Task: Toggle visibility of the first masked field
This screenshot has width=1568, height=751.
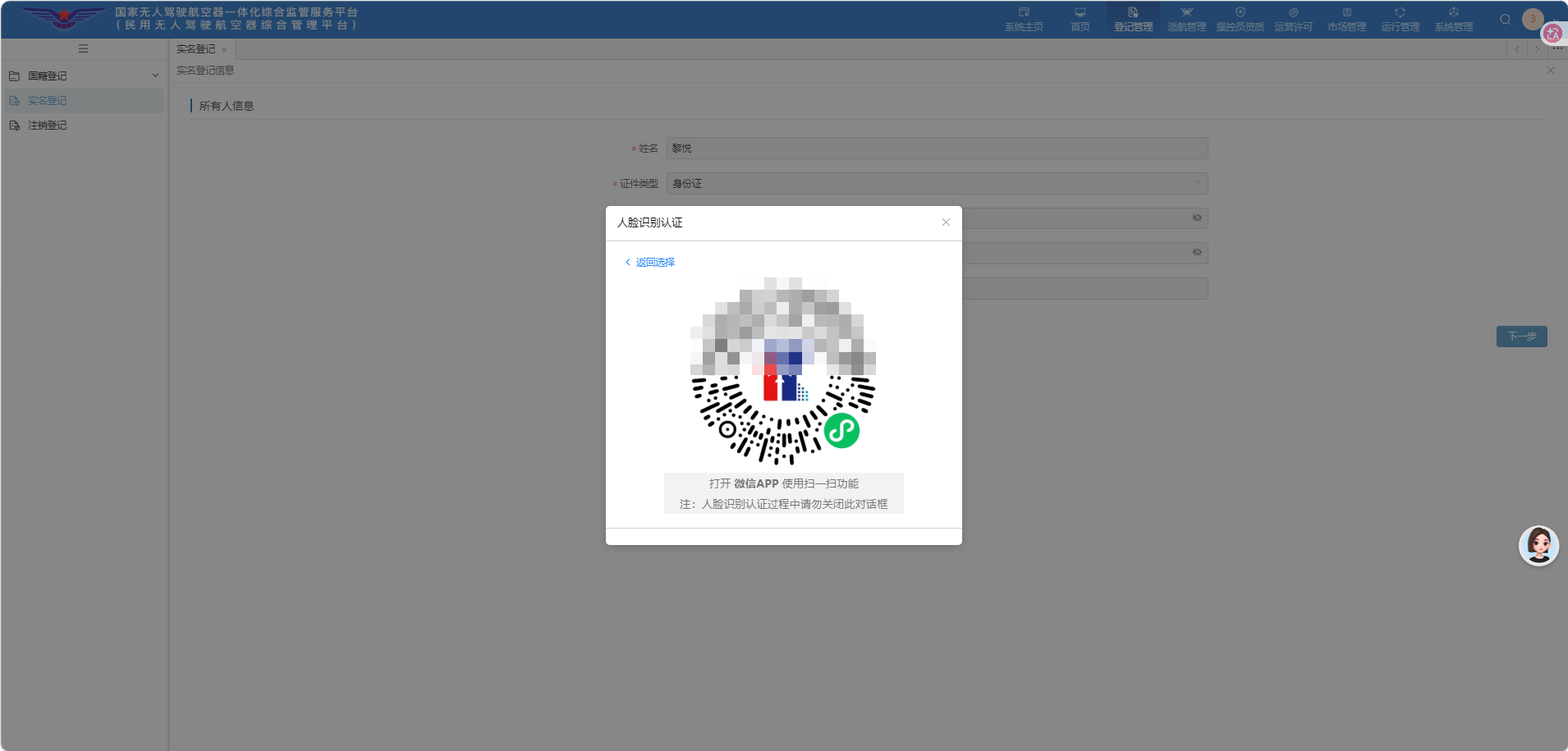Action: 1197,218
